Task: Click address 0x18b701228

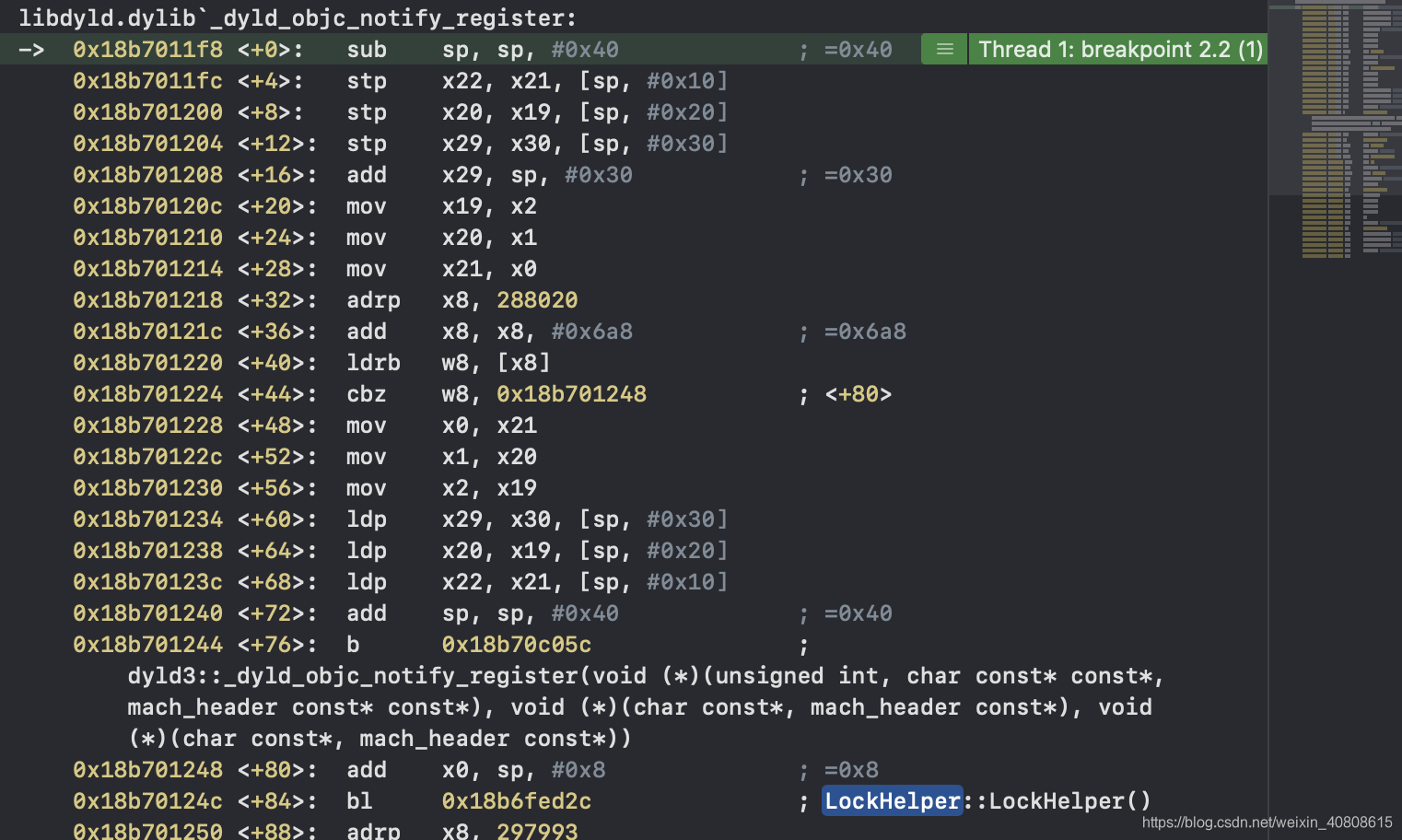Action: 147,426
